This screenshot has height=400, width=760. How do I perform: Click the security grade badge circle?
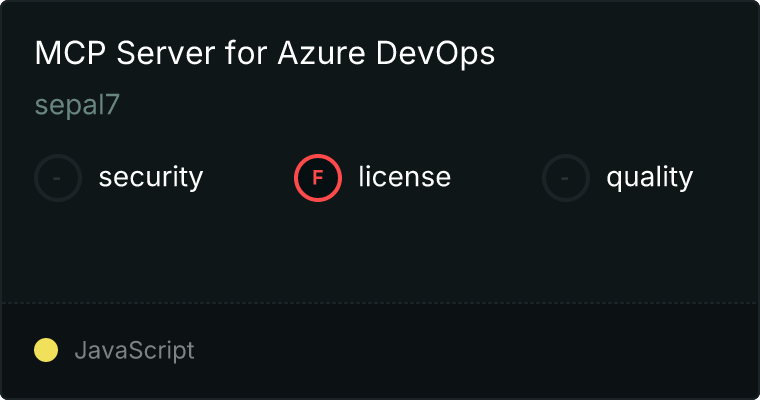click(58, 178)
